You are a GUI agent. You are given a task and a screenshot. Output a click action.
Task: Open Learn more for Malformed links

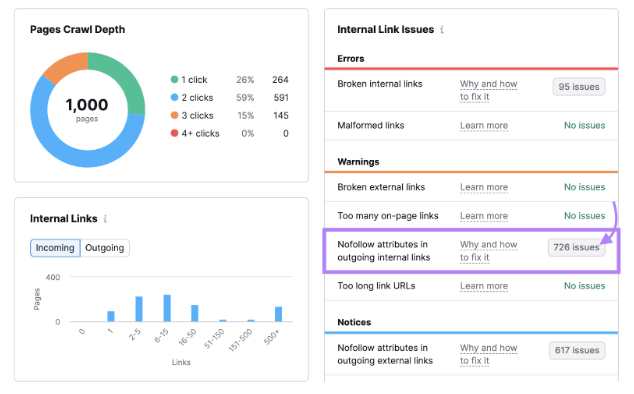point(484,126)
